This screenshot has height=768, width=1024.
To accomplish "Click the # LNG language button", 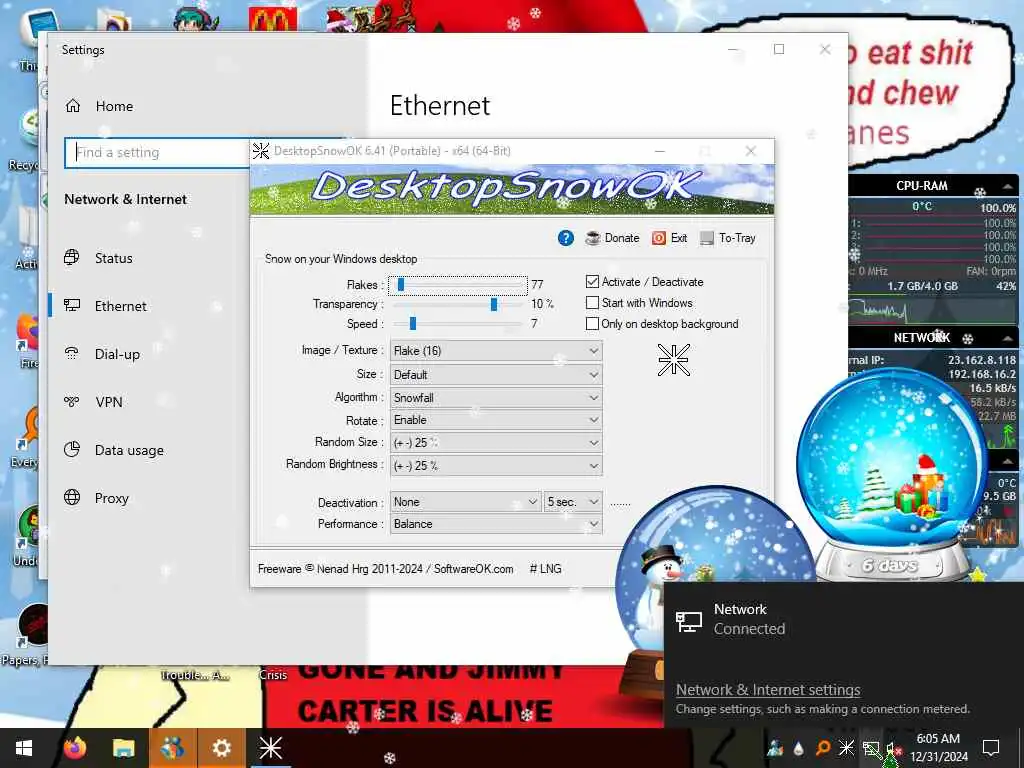I will (x=545, y=569).
